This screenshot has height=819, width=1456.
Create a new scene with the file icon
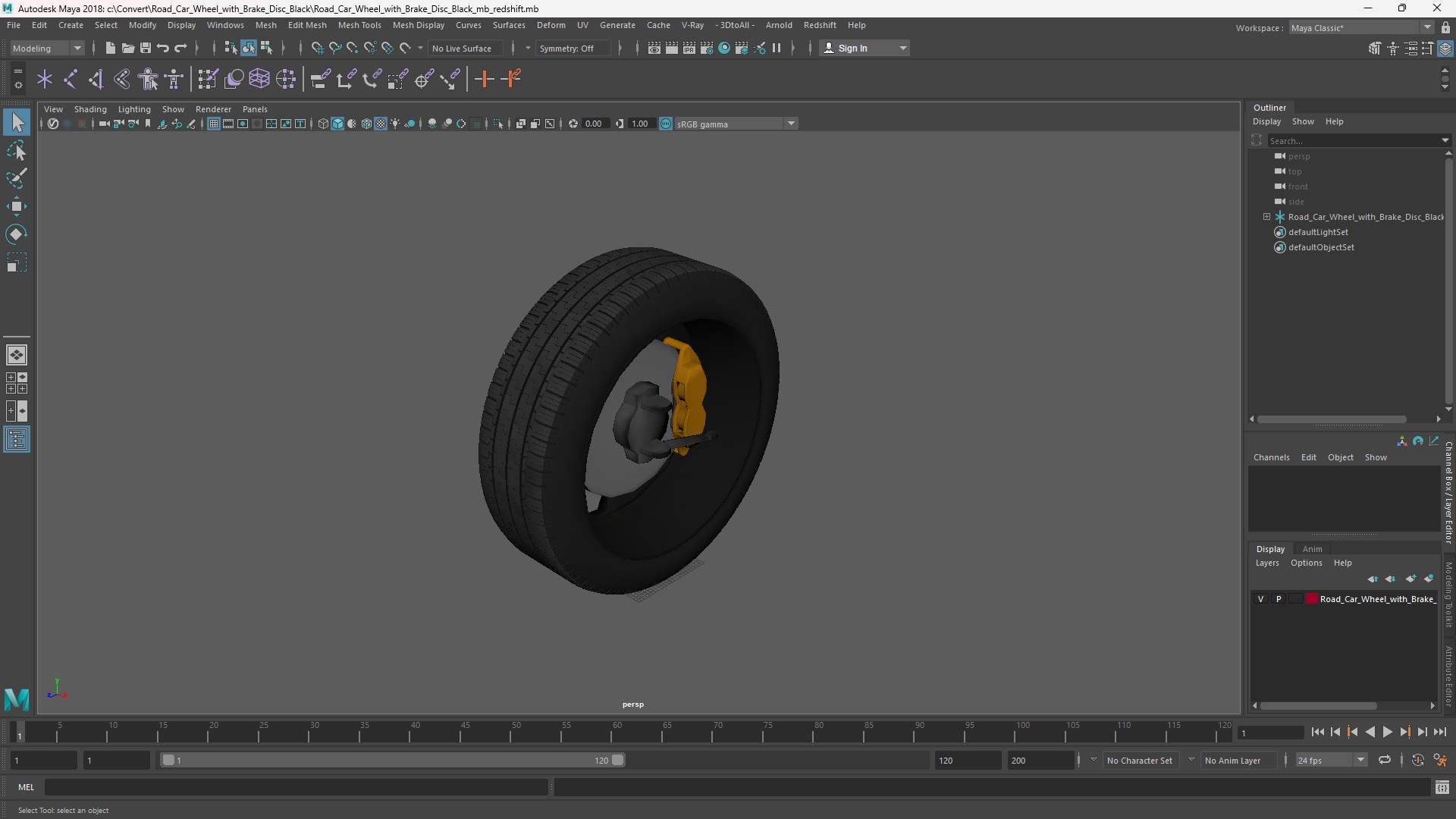coord(110,48)
